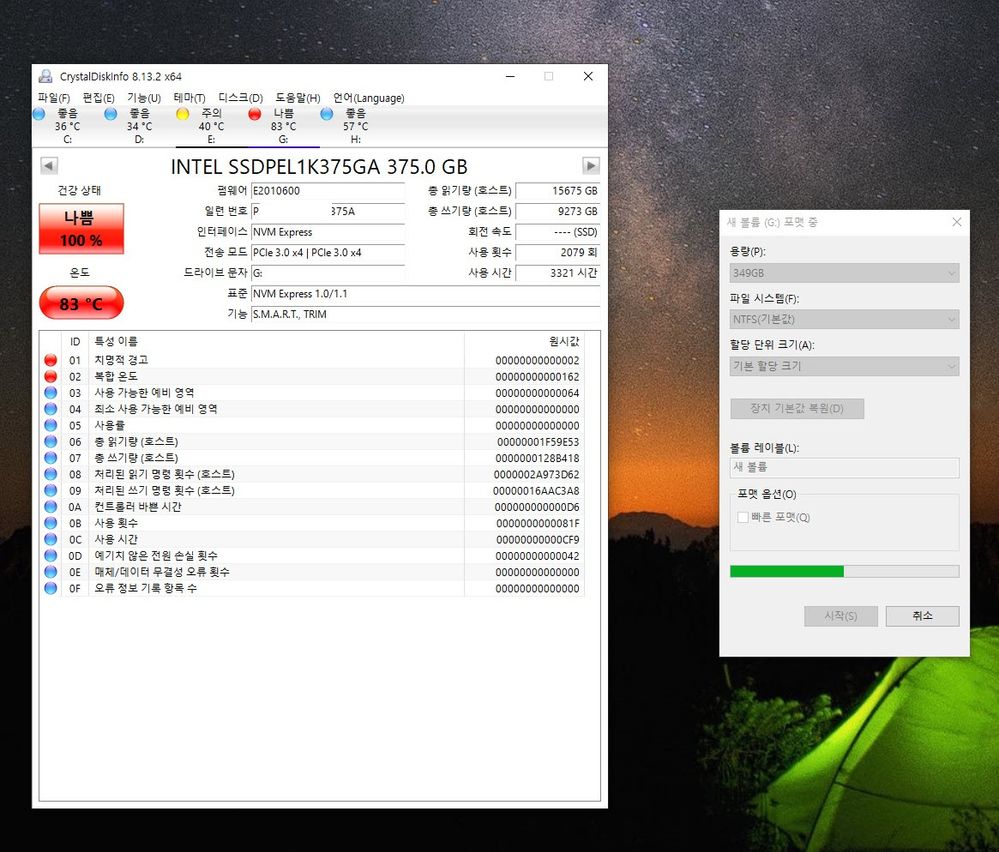Viewport: 999px width, 852px height.
Task: Click the red 나쁨 100 % health status button
Action: coord(82,229)
